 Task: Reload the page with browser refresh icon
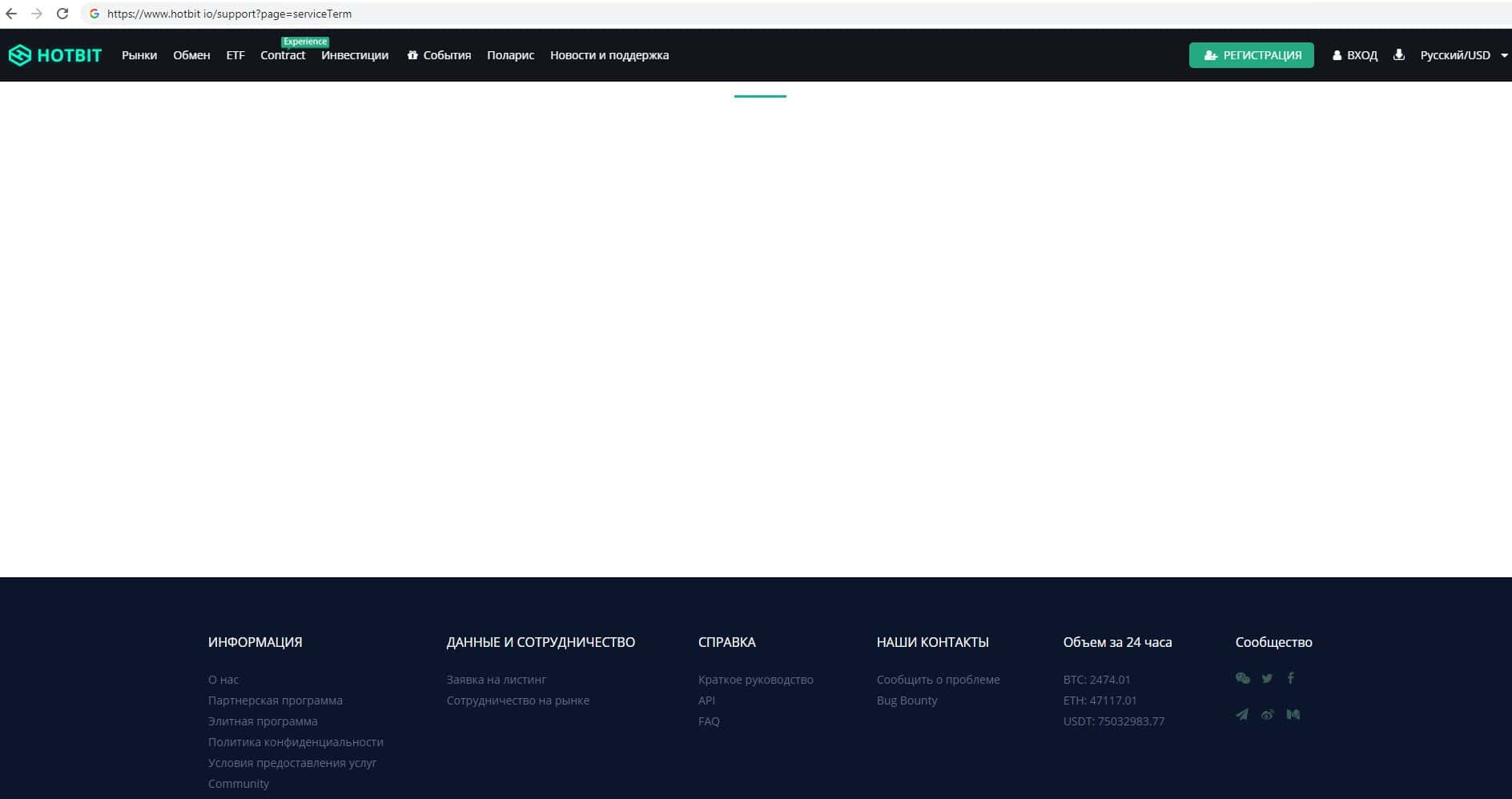(x=62, y=14)
